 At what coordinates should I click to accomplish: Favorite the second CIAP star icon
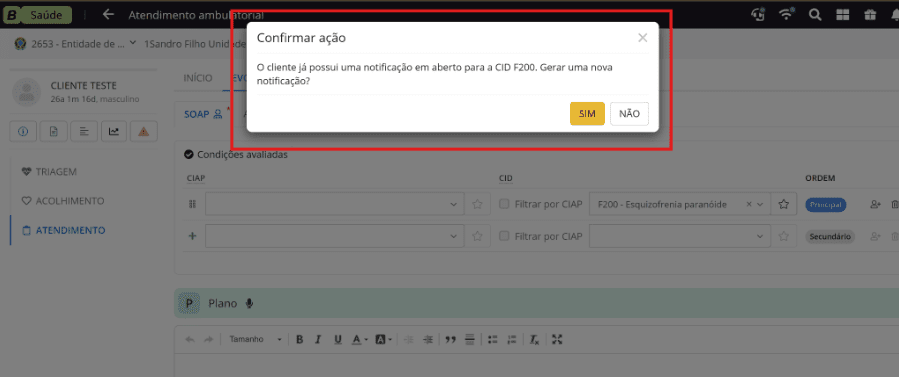pyautogui.click(x=477, y=236)
